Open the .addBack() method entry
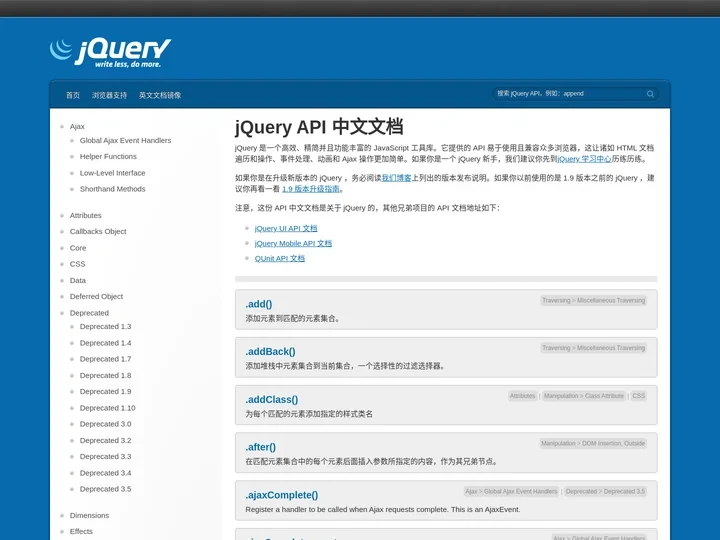 pyautogui.click(x=270, y=352)
